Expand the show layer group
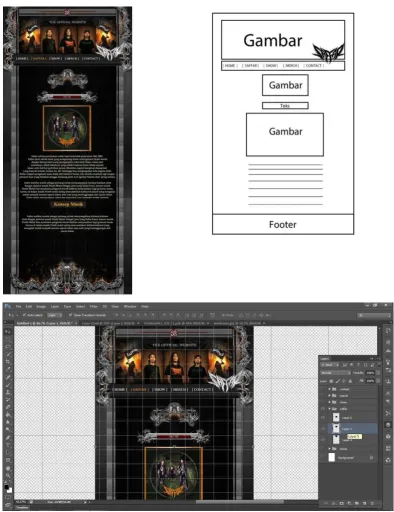This screenshot has height=512, width=394. [x=329, y=402]
